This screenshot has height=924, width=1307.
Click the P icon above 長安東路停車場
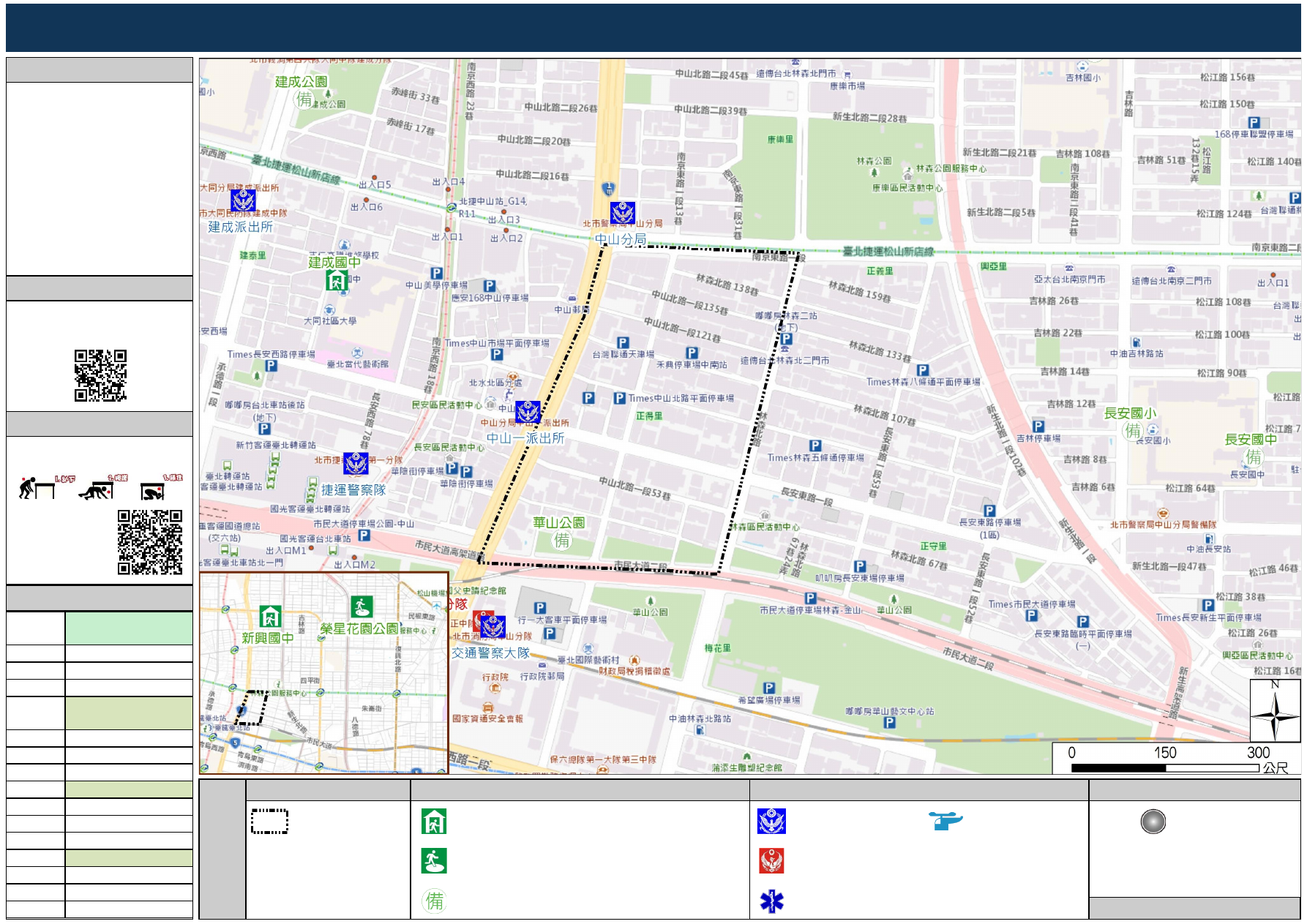[x=989, y=511]
